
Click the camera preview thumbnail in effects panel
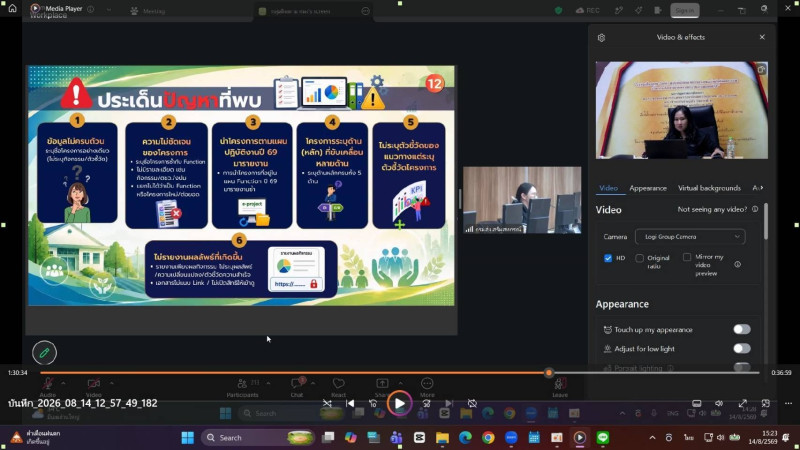point(682,110)
